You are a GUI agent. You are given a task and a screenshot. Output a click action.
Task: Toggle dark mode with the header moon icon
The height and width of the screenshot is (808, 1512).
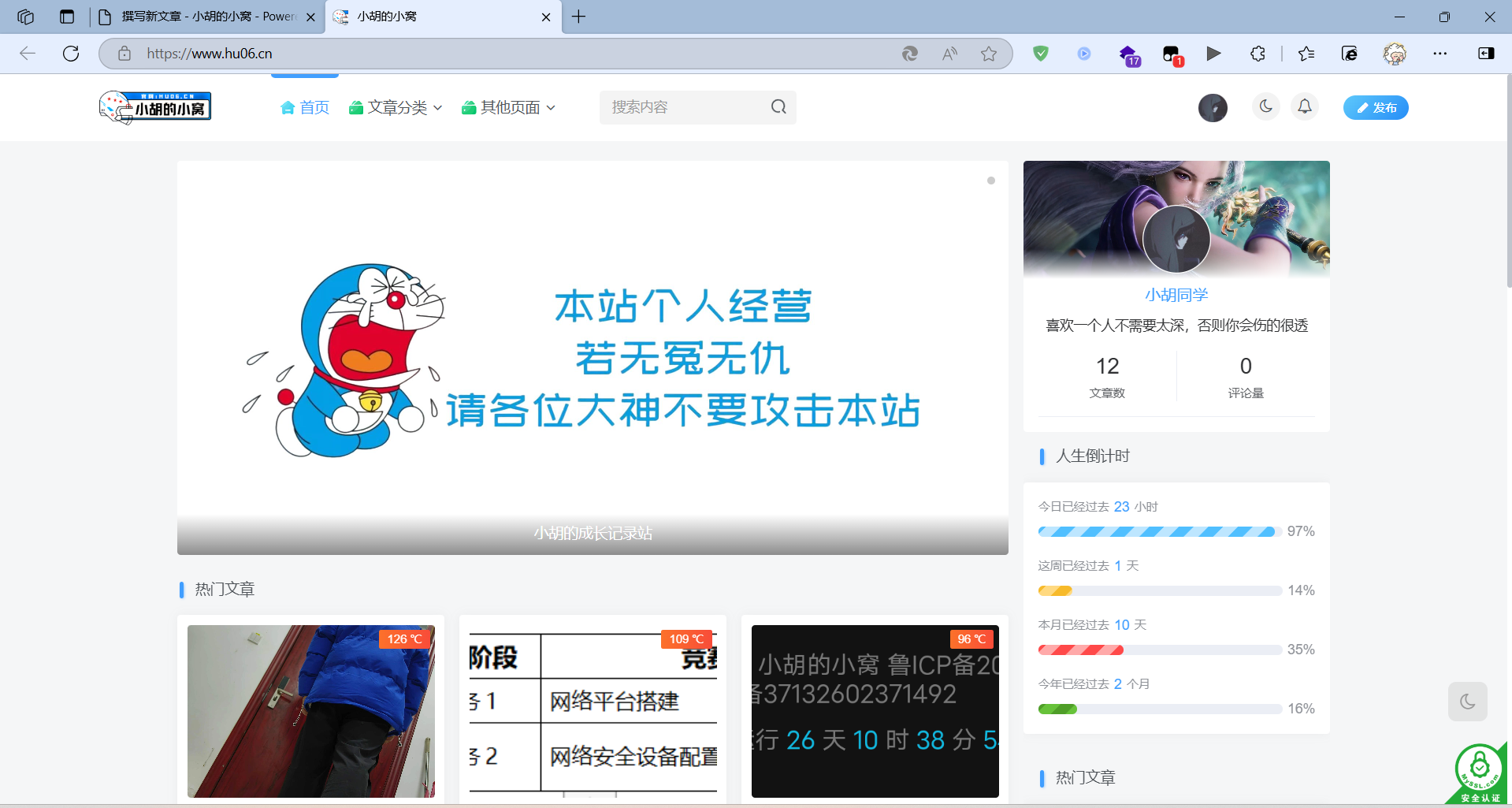(x=1266, y=106)
